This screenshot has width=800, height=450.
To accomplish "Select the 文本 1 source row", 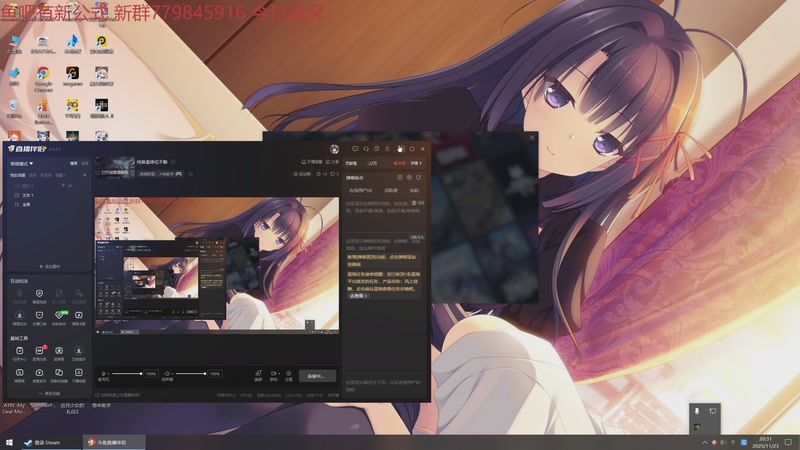I will (48, 195).
